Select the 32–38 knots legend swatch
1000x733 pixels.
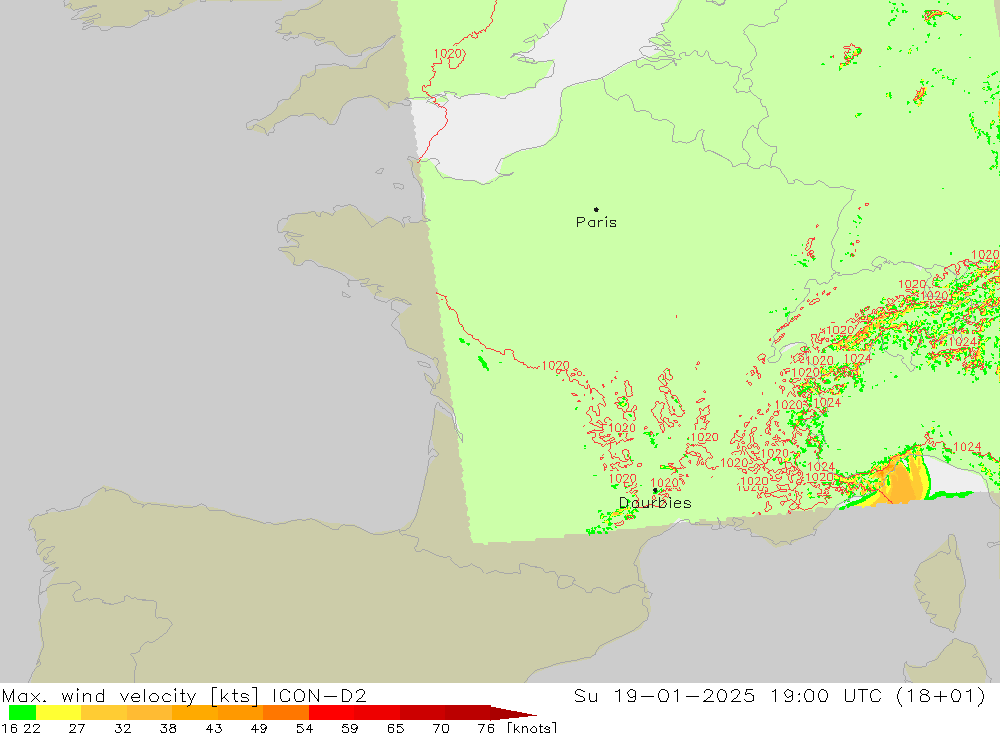coord(149,713)
